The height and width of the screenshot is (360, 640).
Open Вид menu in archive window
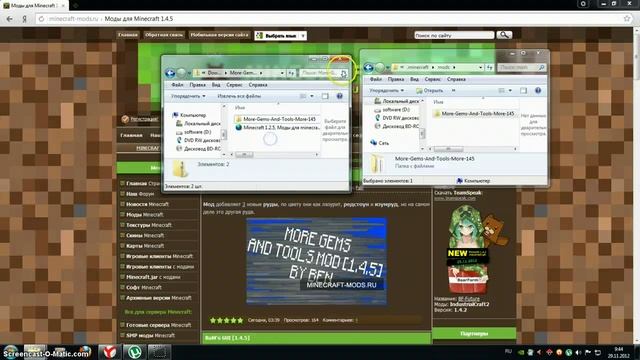[x=216, y=85]
